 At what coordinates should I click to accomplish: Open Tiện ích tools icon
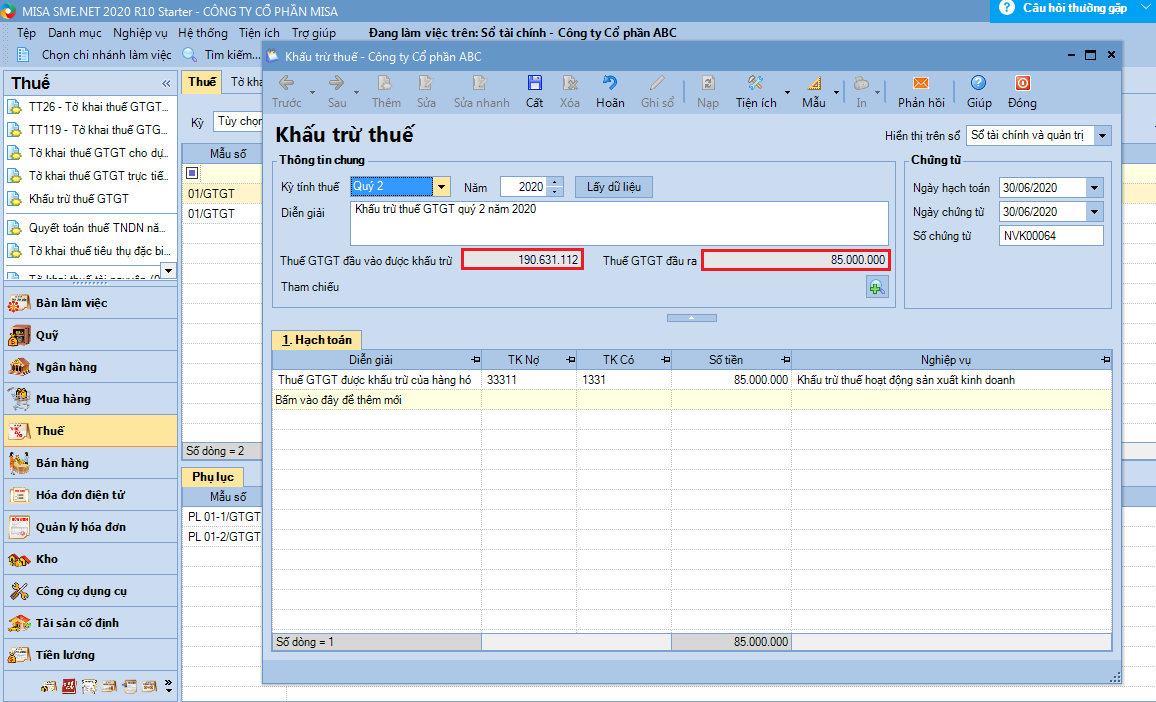[755, 83]
